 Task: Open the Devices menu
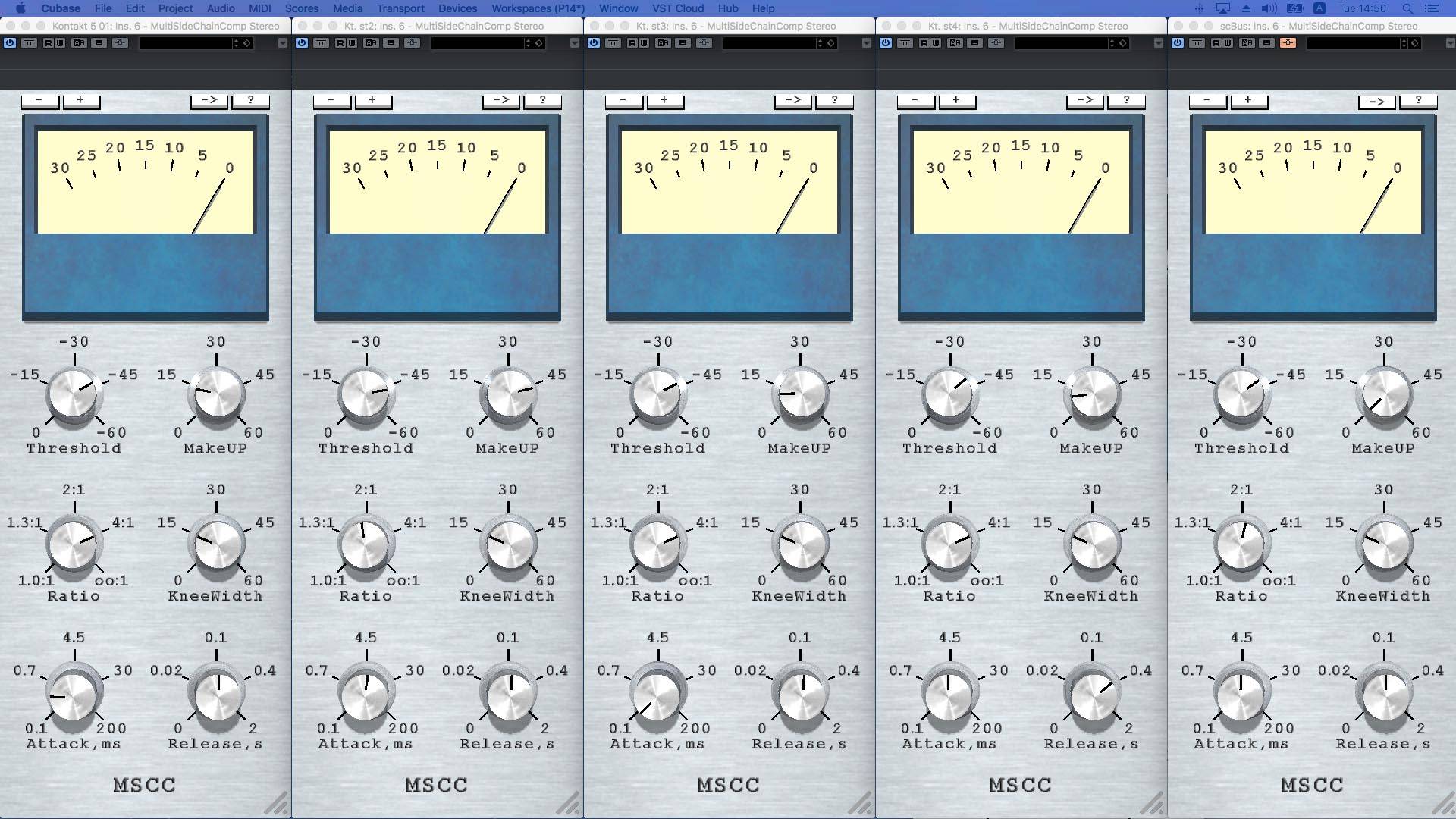tap(457, 8)
